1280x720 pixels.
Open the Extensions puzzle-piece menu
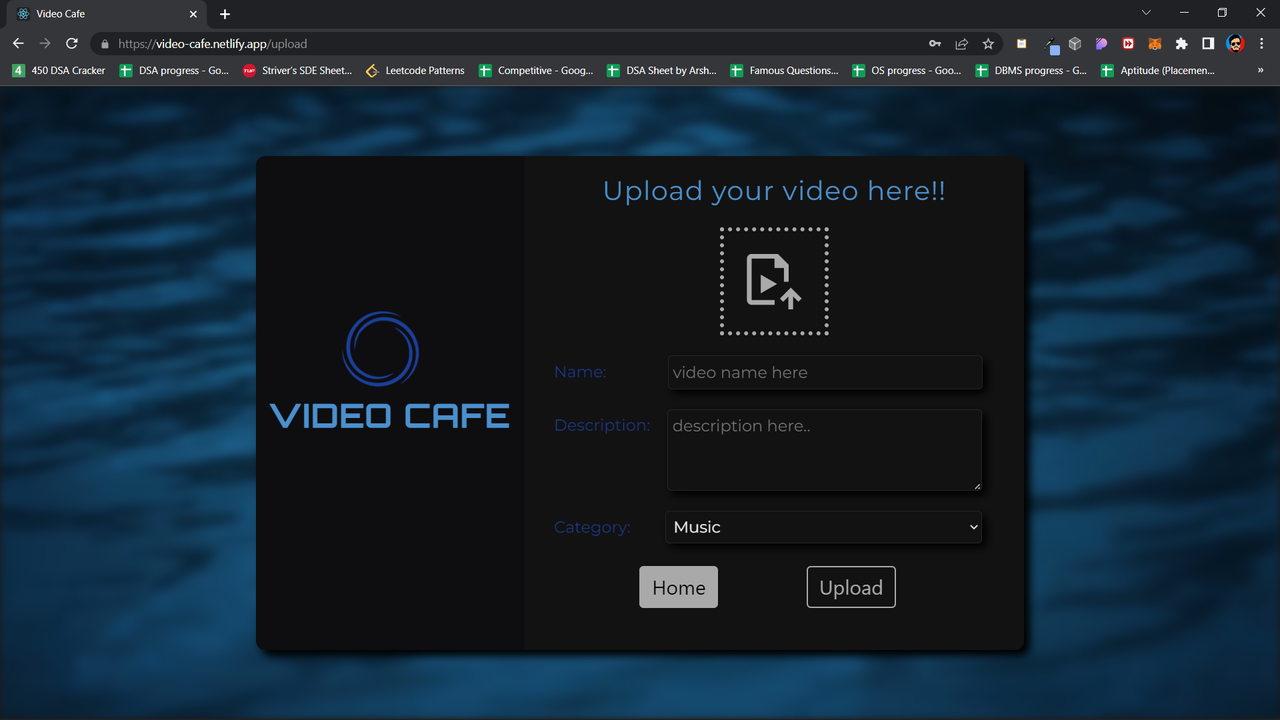click(1181, 43)
